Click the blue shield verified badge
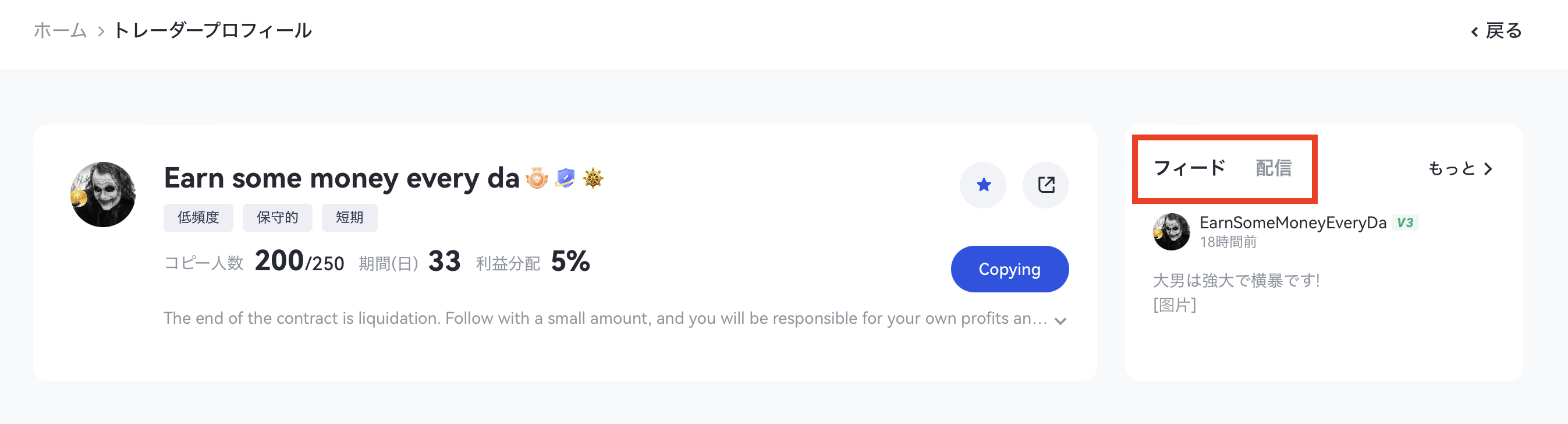Image resolution: width=1568 pixels, height=424 pixels. 566,178
